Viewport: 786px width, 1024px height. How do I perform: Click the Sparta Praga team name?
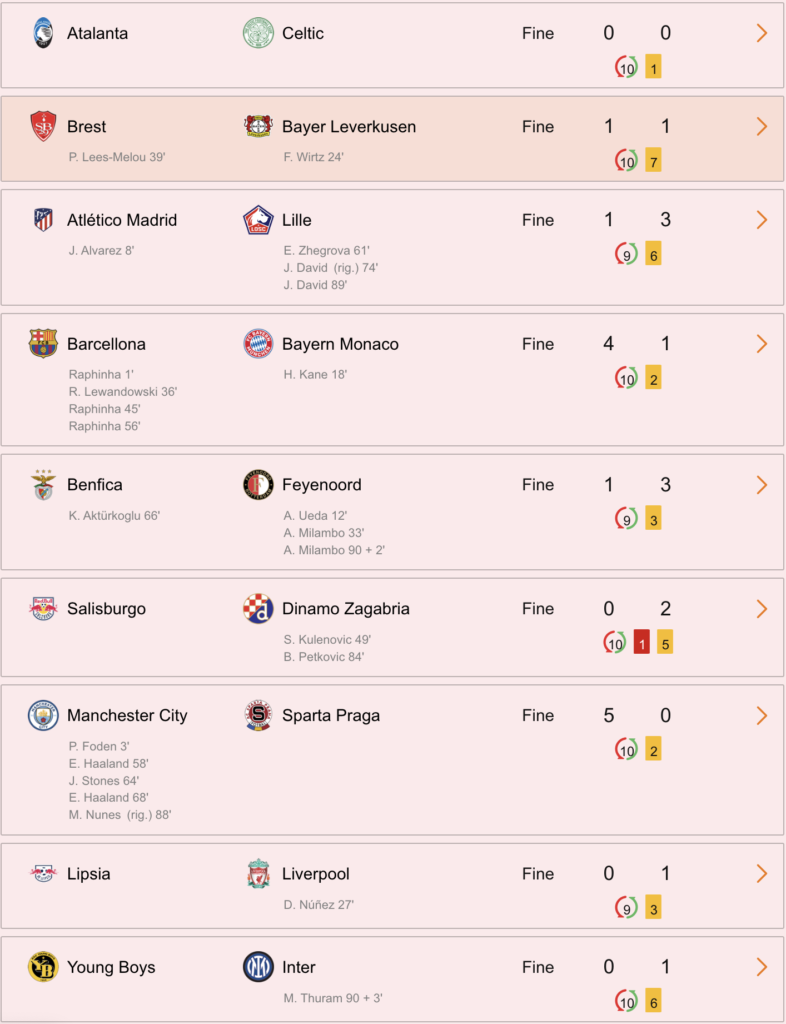[x=331, y=716]
